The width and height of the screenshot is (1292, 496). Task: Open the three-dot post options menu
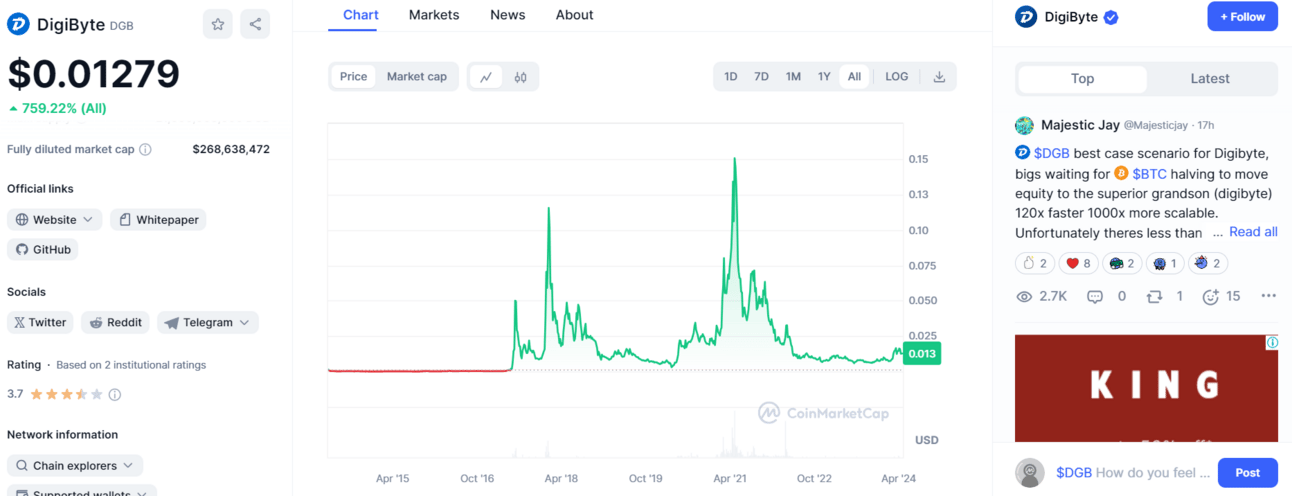[x=1268, y=296]
